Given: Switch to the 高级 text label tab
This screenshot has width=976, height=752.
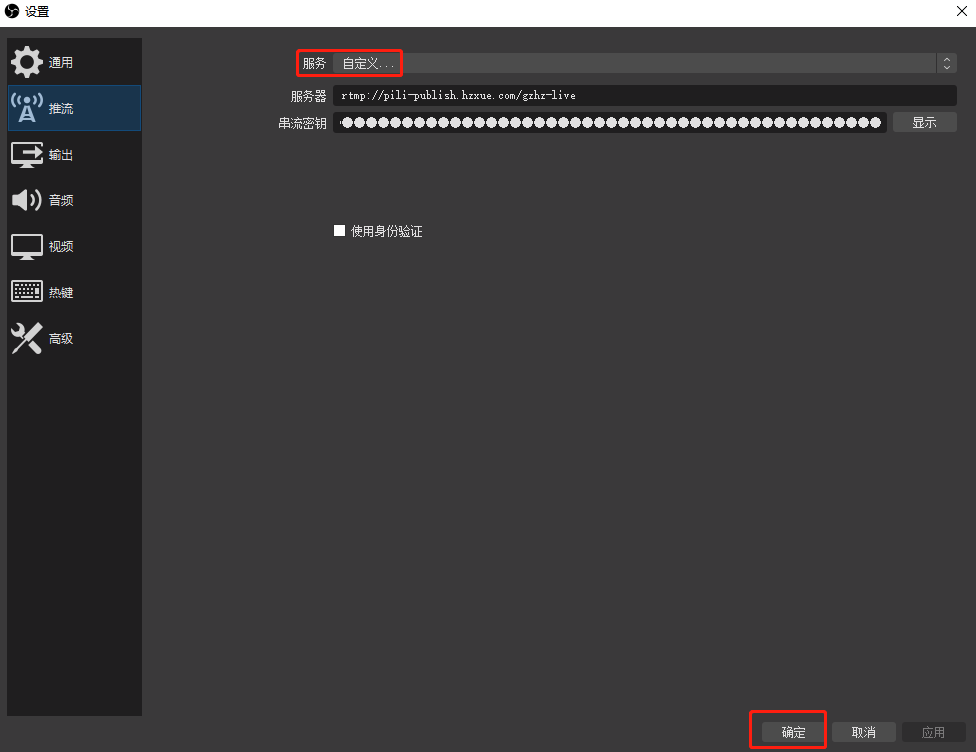Looking at the screenshot, I should (x=61, y=339).
